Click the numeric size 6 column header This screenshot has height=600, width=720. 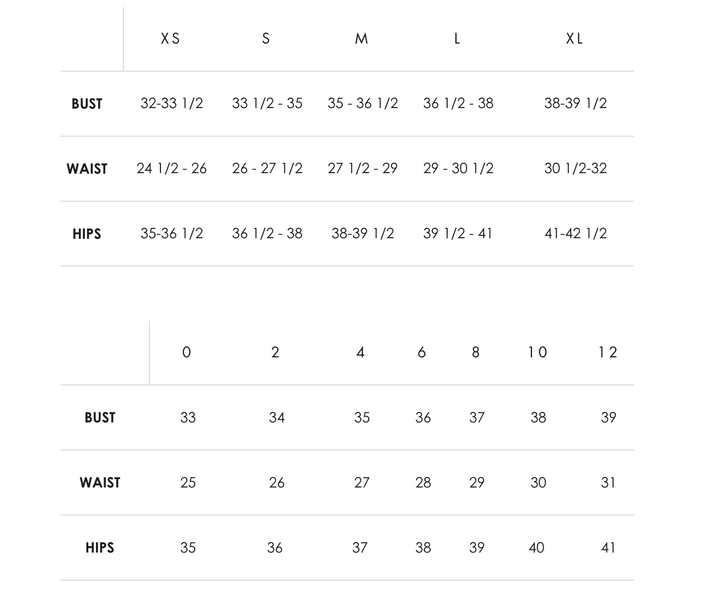(x=422, y=352)
